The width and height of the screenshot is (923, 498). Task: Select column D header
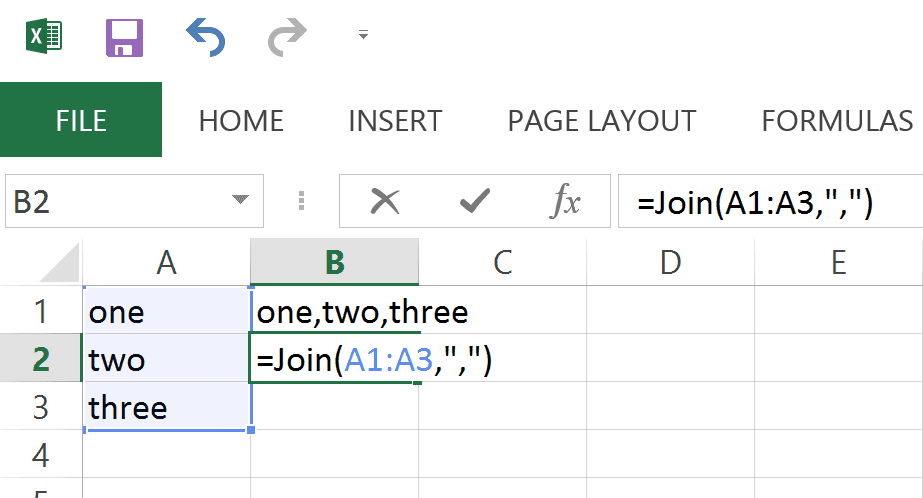tap(670, 262)
